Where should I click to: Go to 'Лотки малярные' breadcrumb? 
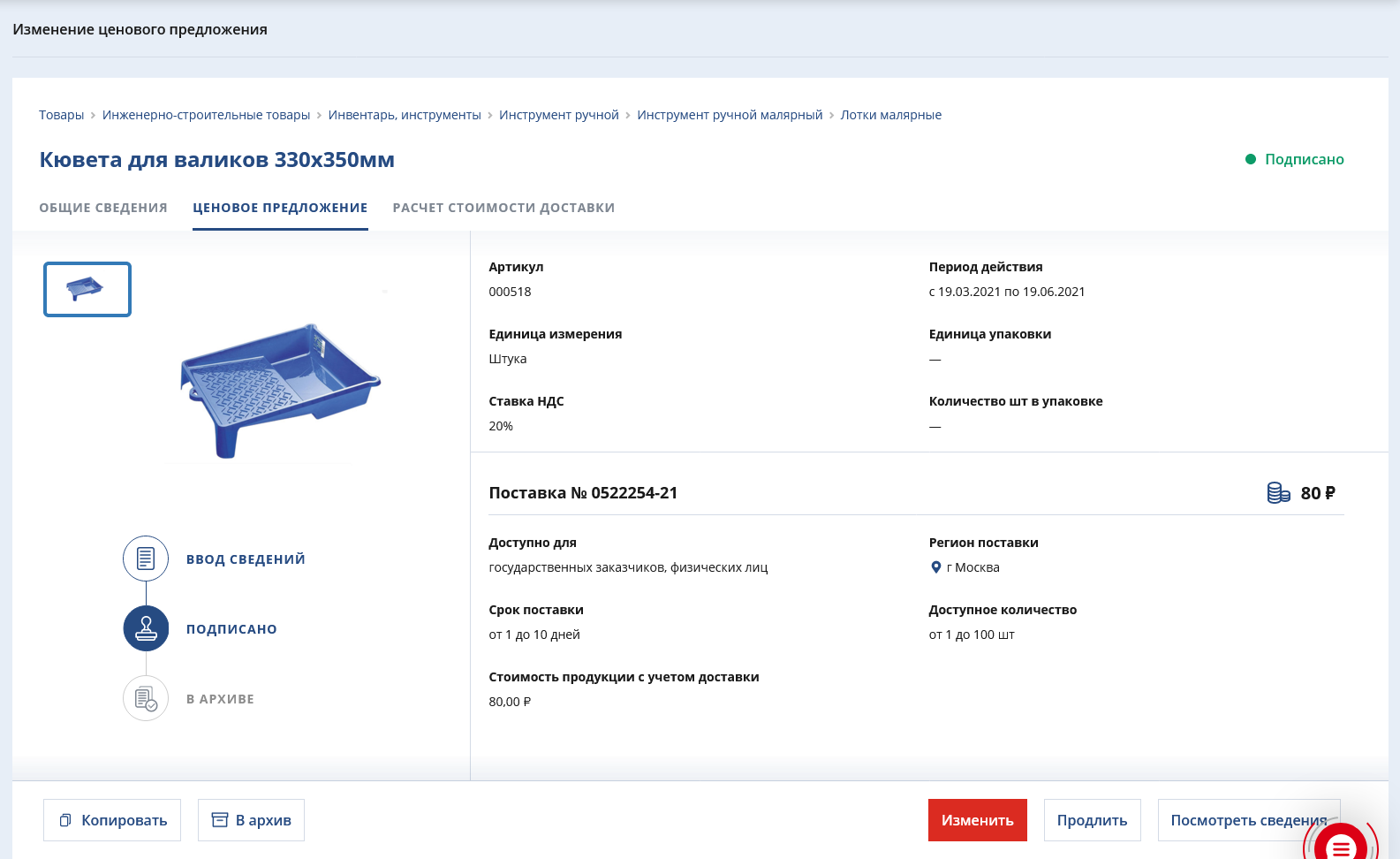pos(891,115)
